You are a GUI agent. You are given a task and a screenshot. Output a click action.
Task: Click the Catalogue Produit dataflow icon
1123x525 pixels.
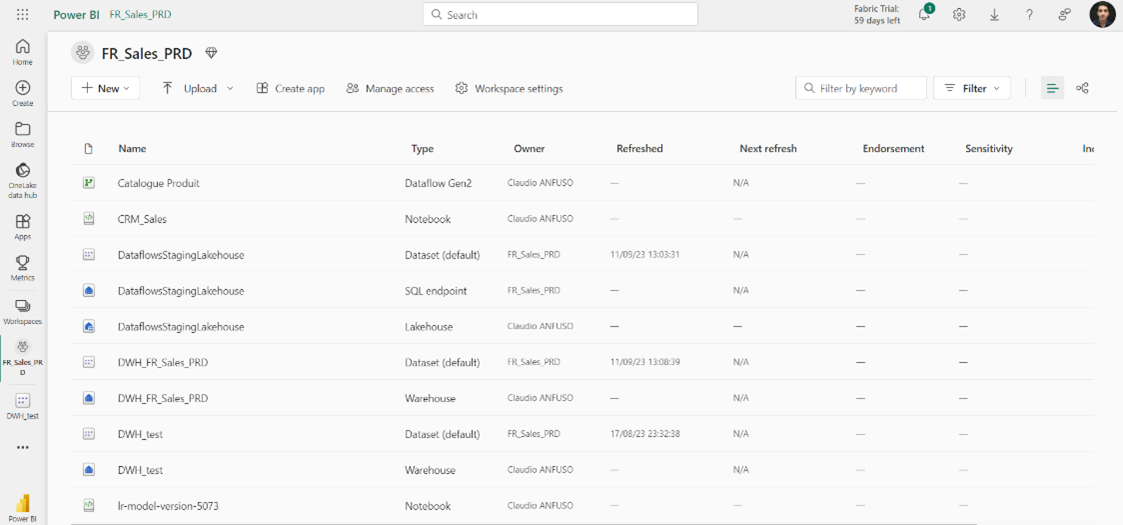(89, 183)
